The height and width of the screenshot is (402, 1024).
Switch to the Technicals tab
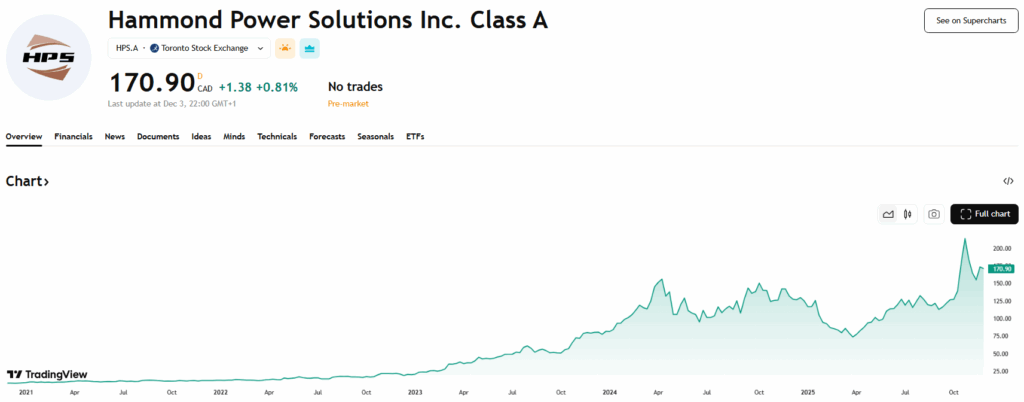click(277, 137)
